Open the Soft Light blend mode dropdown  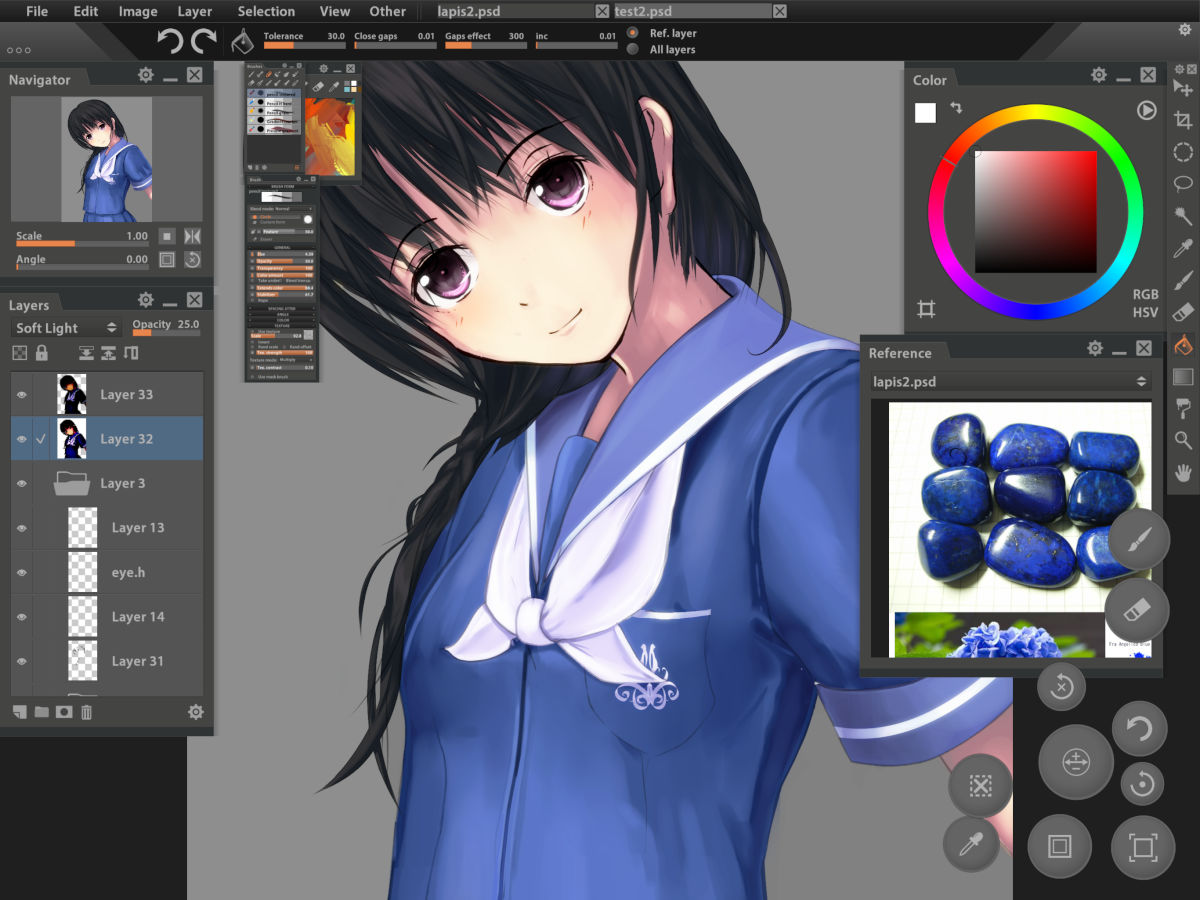click(x=63, y=327)
